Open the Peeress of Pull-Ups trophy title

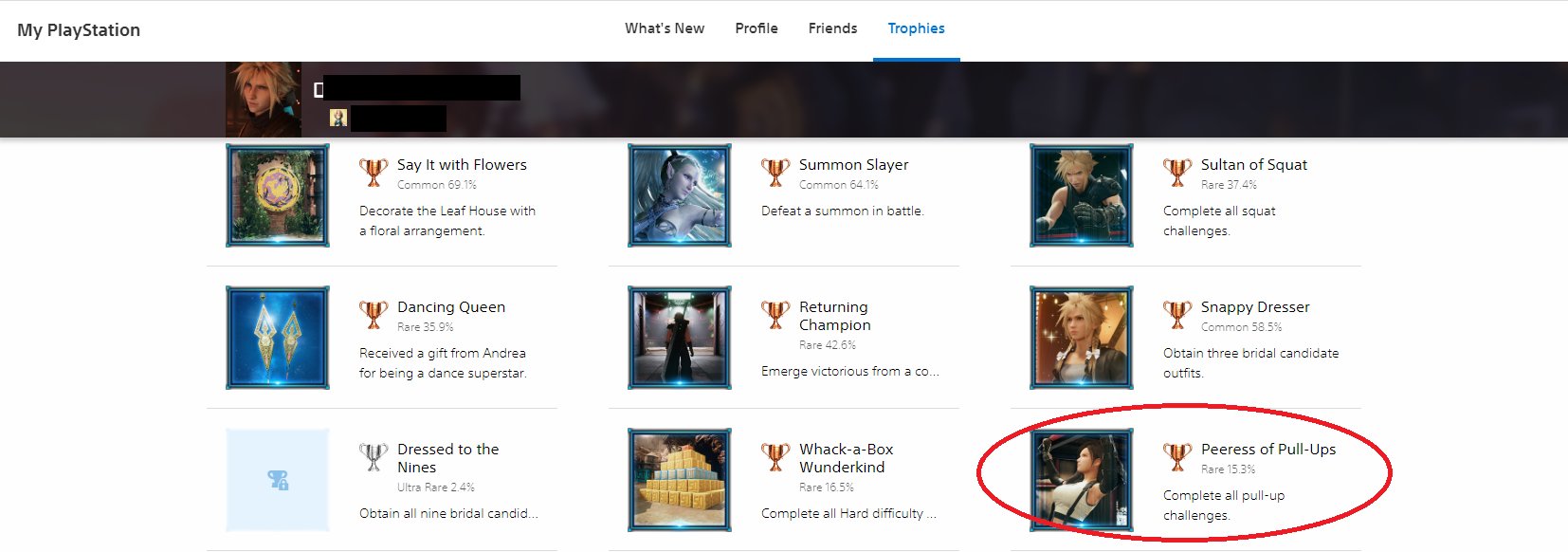1268,450
